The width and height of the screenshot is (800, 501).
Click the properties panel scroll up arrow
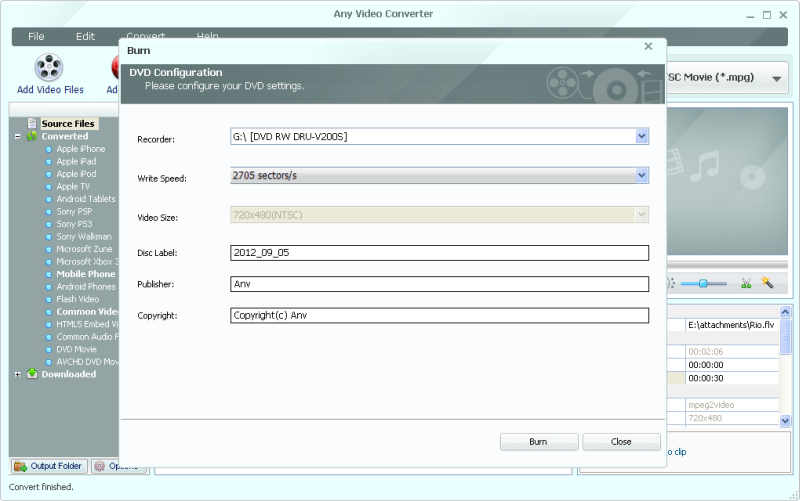785,312
